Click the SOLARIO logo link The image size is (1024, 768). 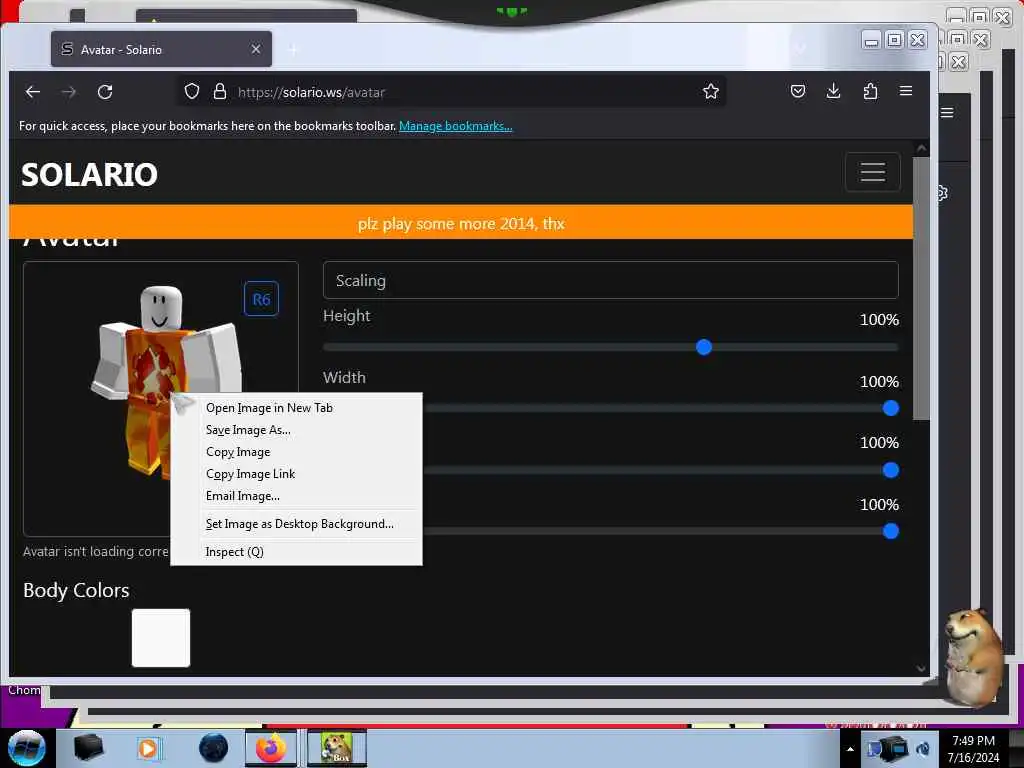coord(89,174)
